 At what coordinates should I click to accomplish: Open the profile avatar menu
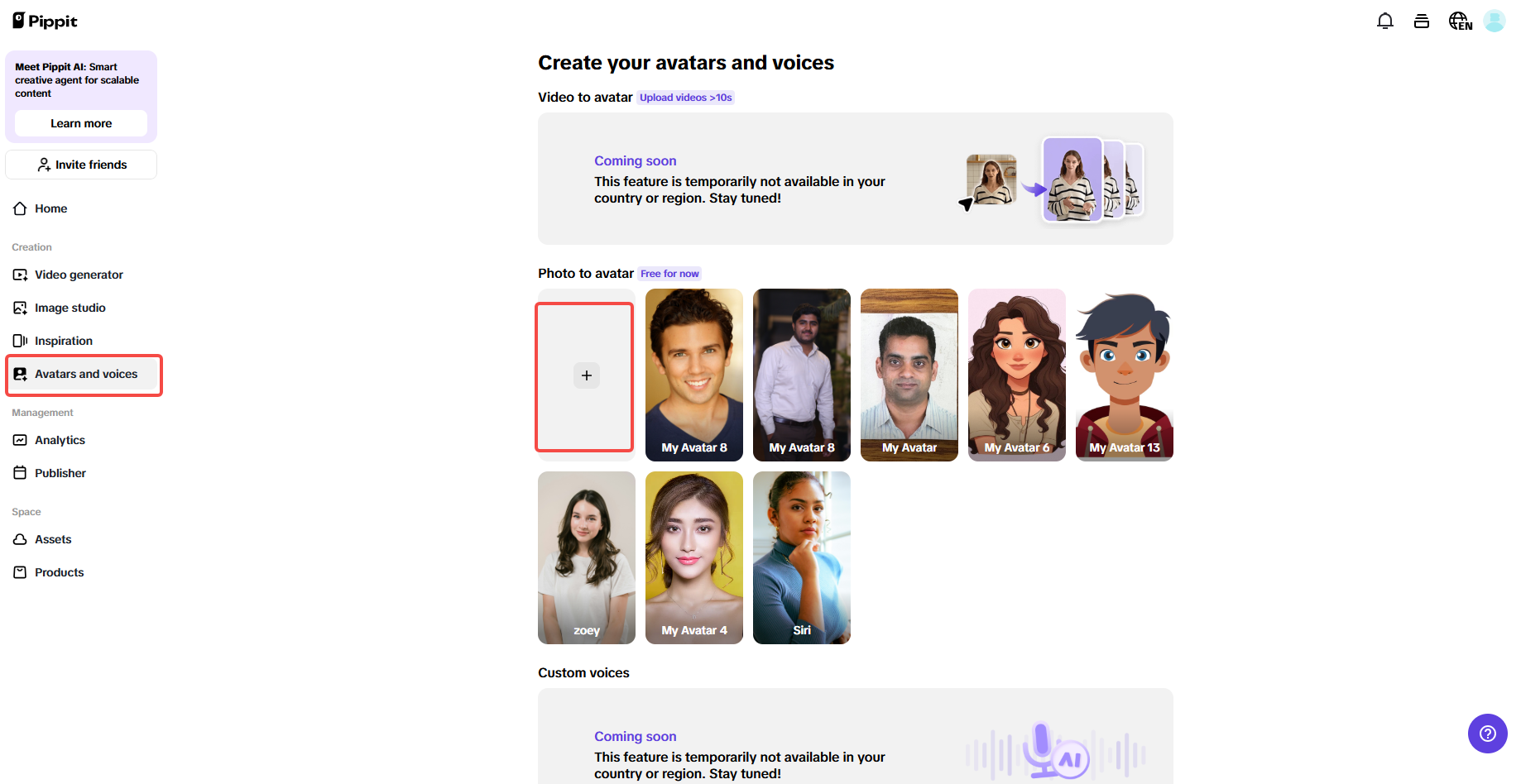pyautogui.click(x=1495, y=21)
